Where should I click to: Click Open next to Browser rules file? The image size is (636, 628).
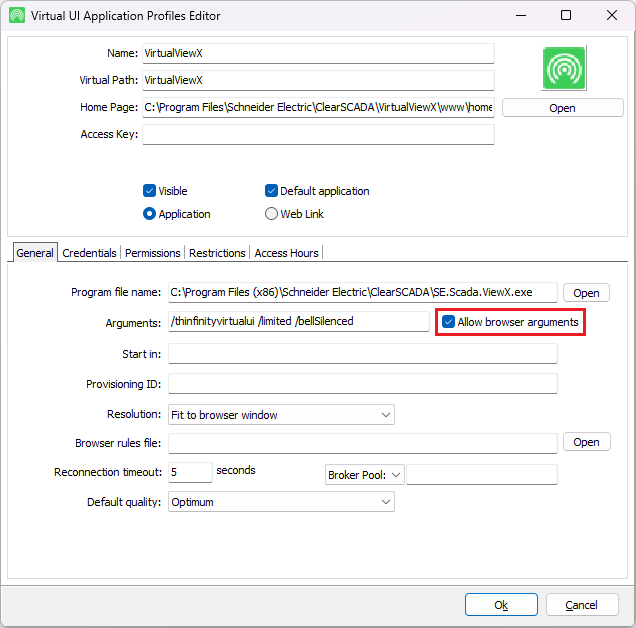[x=586, y=442]
